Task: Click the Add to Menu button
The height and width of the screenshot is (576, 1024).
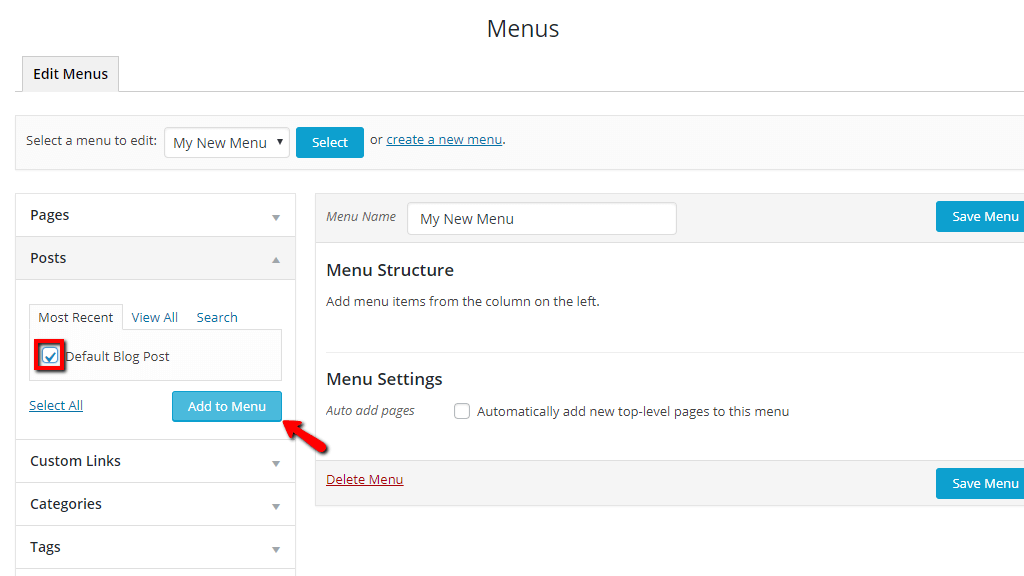Action: 227,406
